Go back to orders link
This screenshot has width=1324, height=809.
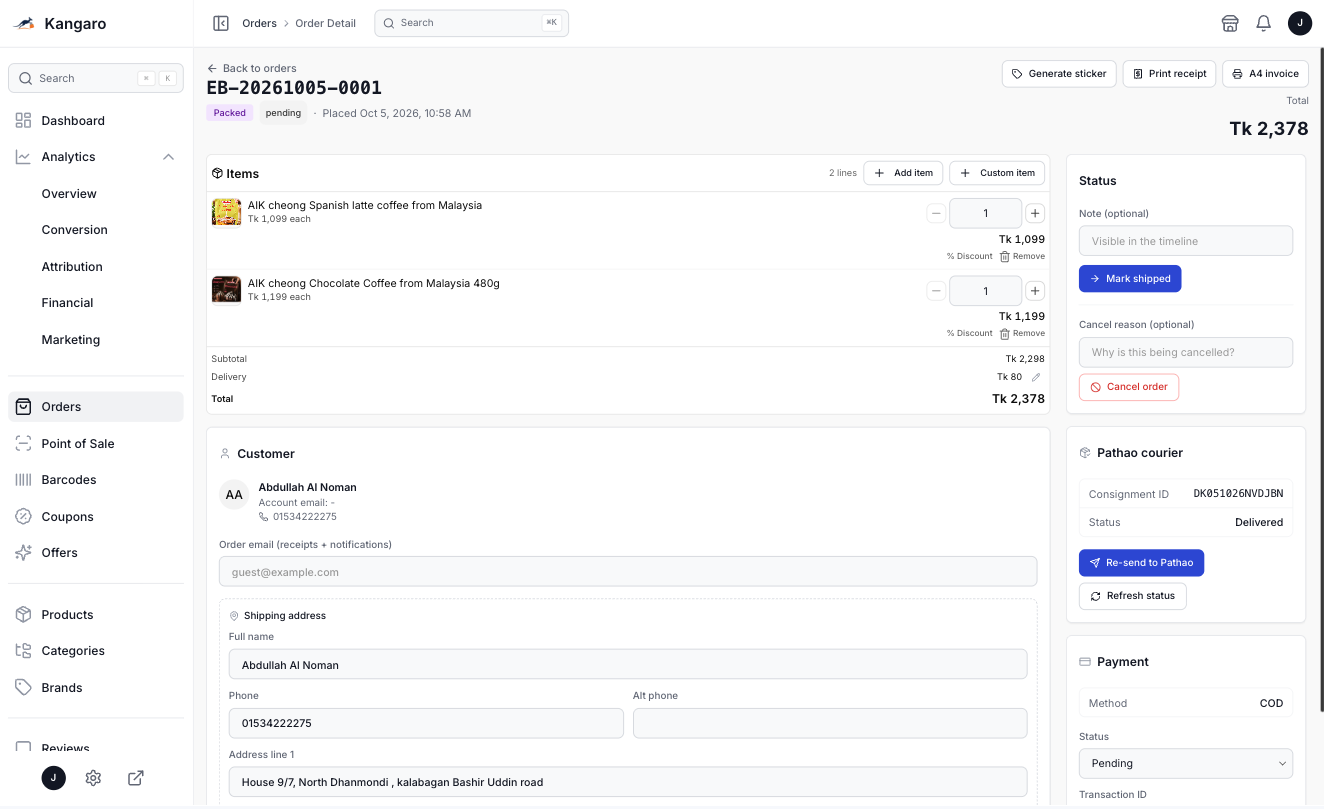click(251, 68)
